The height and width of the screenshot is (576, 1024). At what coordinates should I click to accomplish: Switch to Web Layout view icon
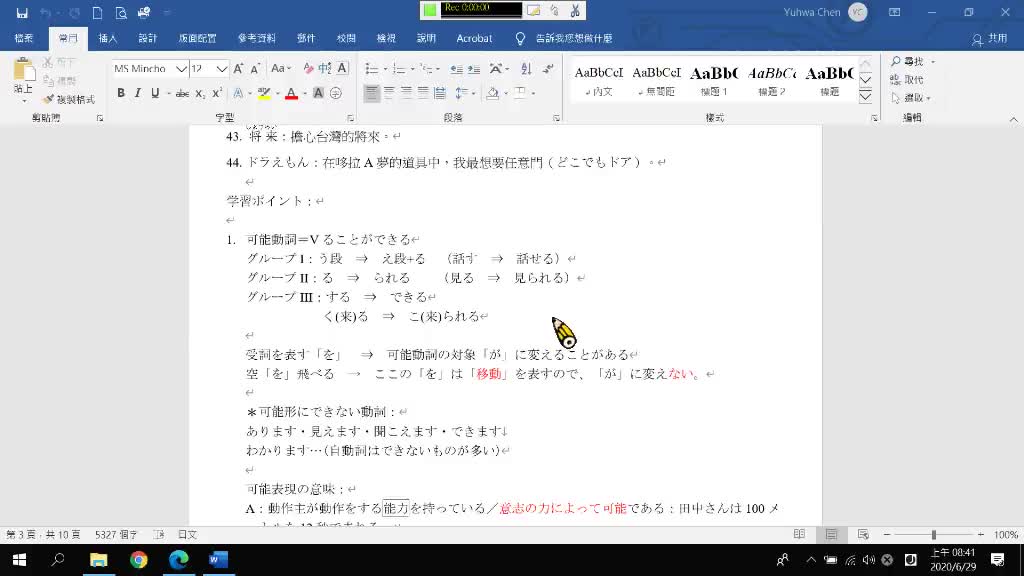click(863, 535)
